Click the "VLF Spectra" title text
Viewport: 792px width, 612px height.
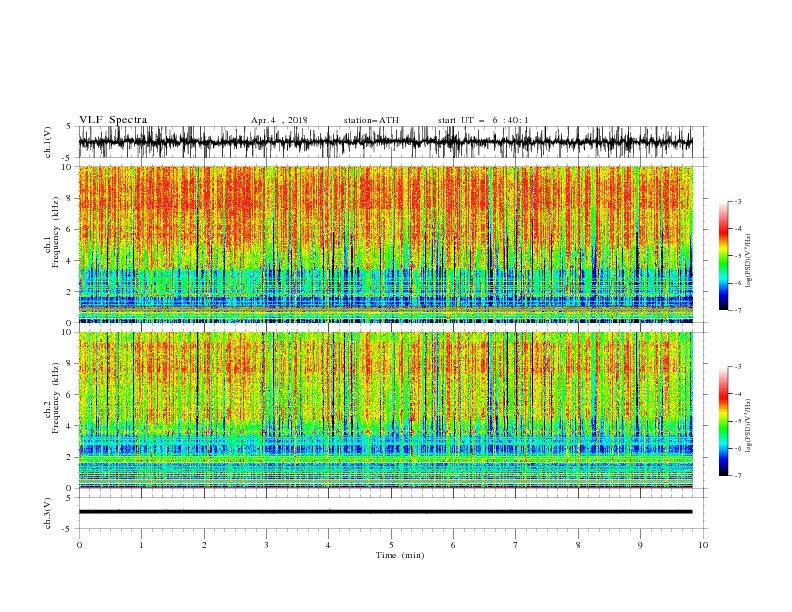[x=113, y=120]
